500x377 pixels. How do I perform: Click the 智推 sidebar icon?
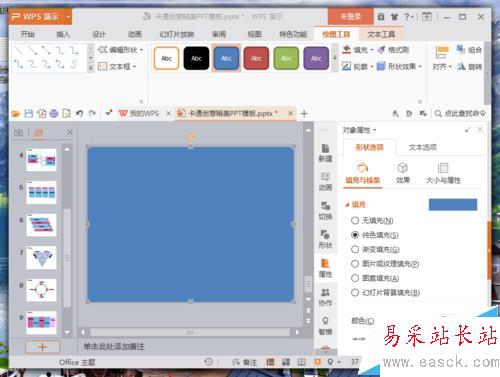pyautogui.click(x=325, y=326)
